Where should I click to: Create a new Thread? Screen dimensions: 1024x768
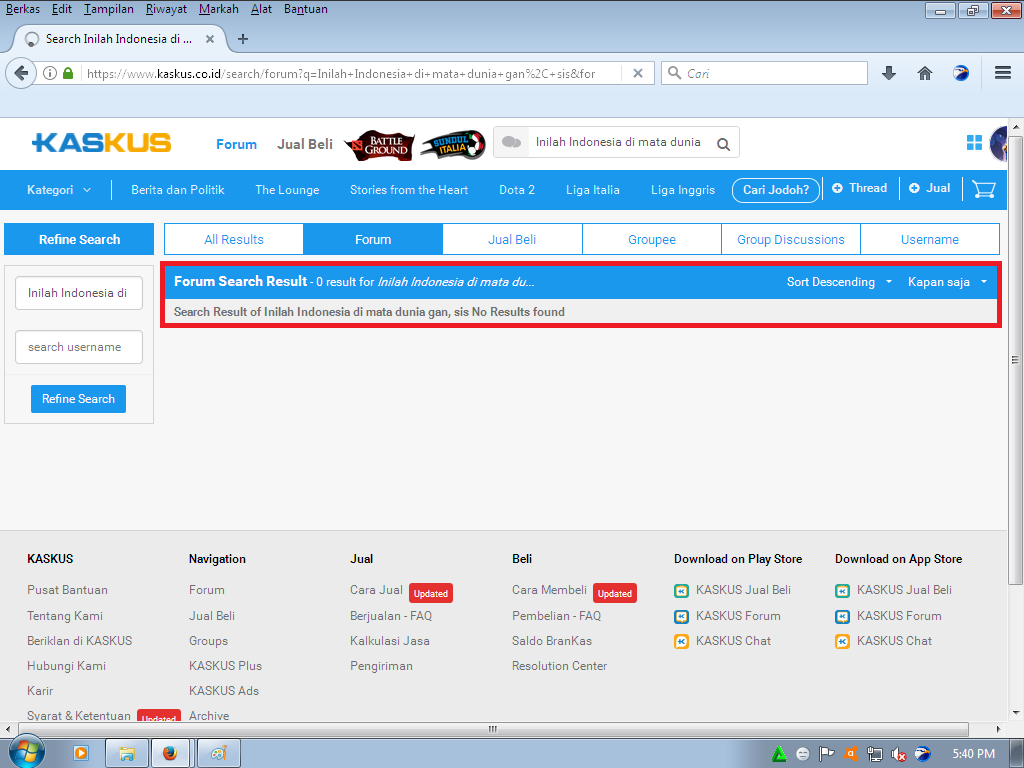tap(859, 188)
